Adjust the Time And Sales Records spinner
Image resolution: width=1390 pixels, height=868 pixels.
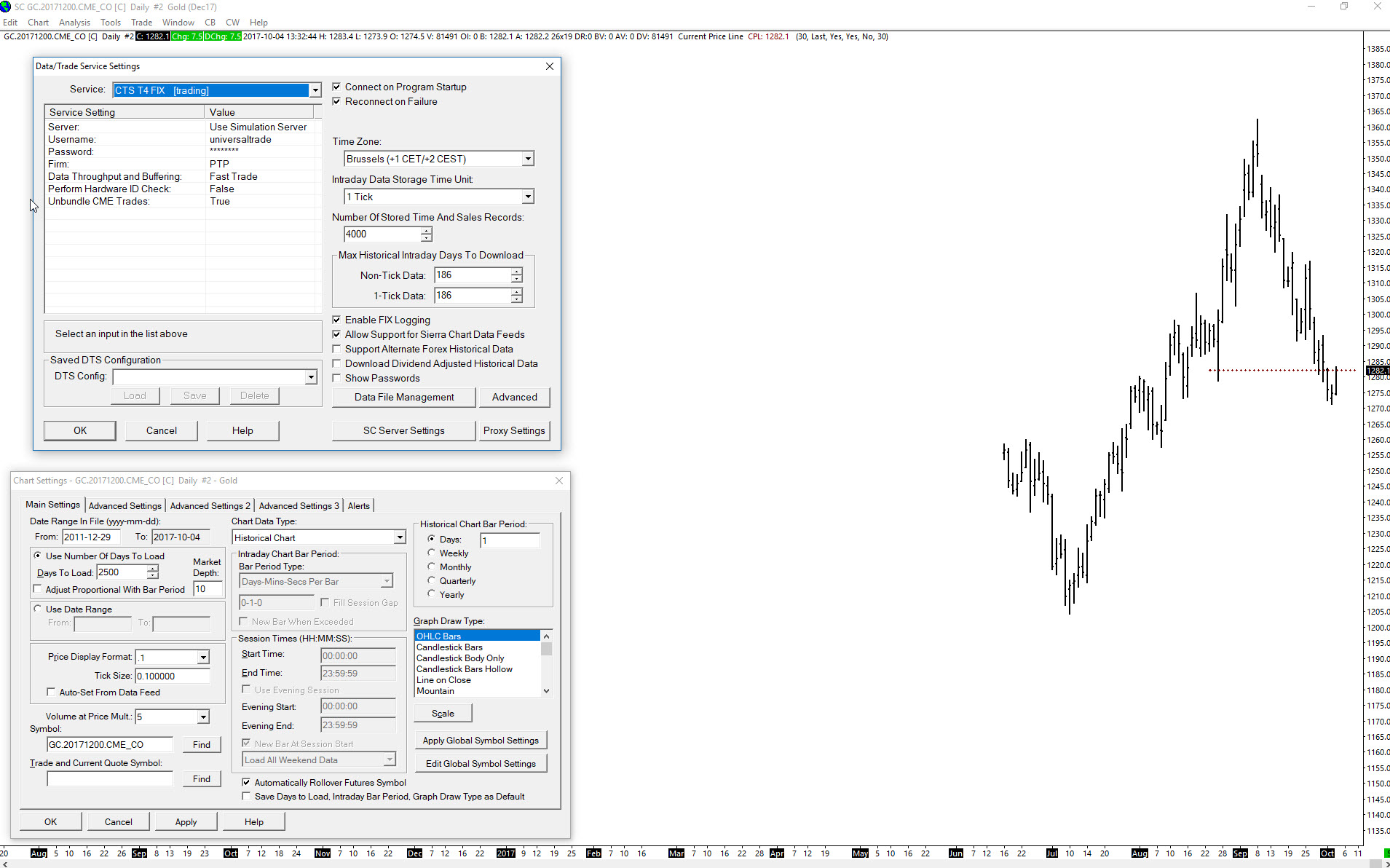(x=427, y=234)
